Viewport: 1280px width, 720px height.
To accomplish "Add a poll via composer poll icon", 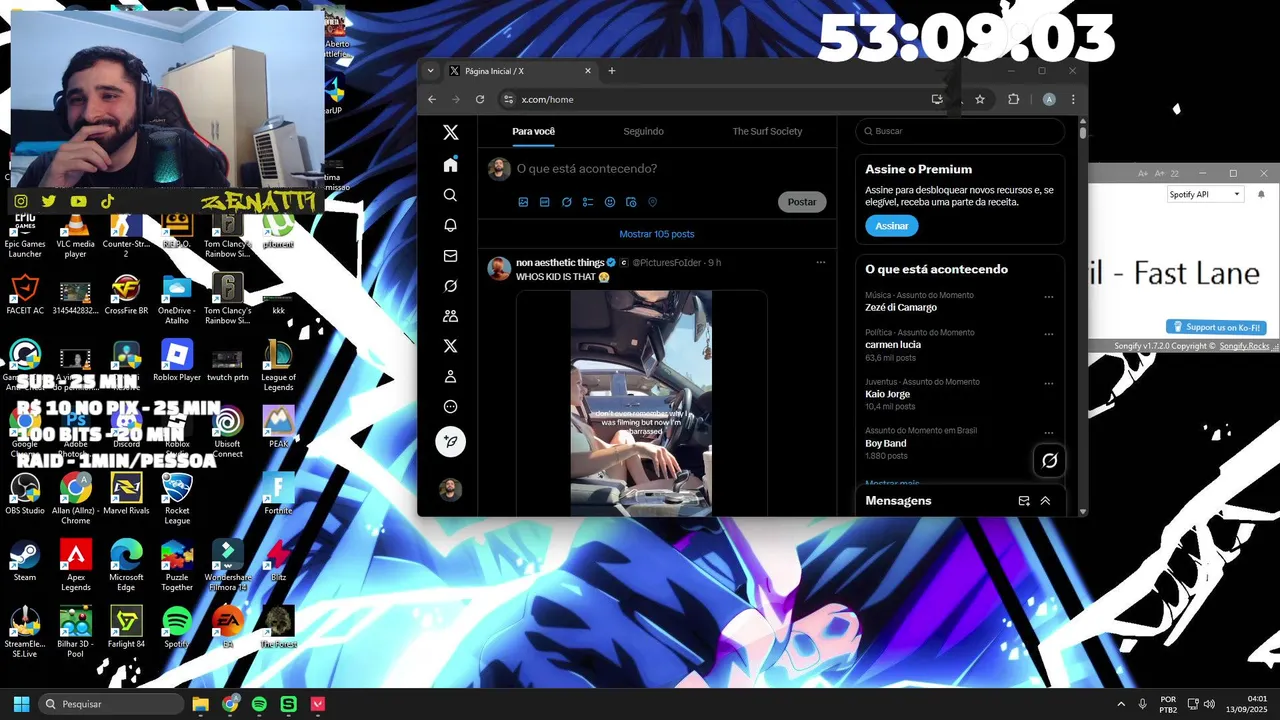I will pyautogui.click(x=588, y=202).
